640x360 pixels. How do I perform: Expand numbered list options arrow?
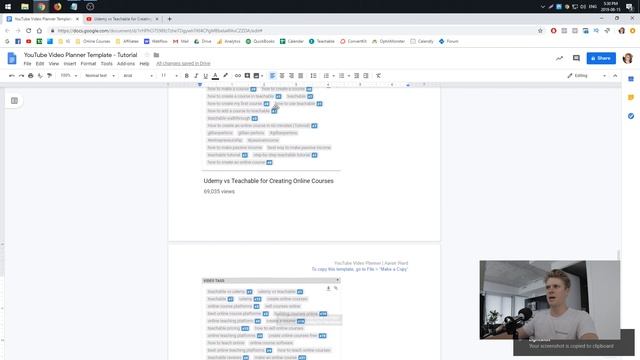tap(333, 76)
